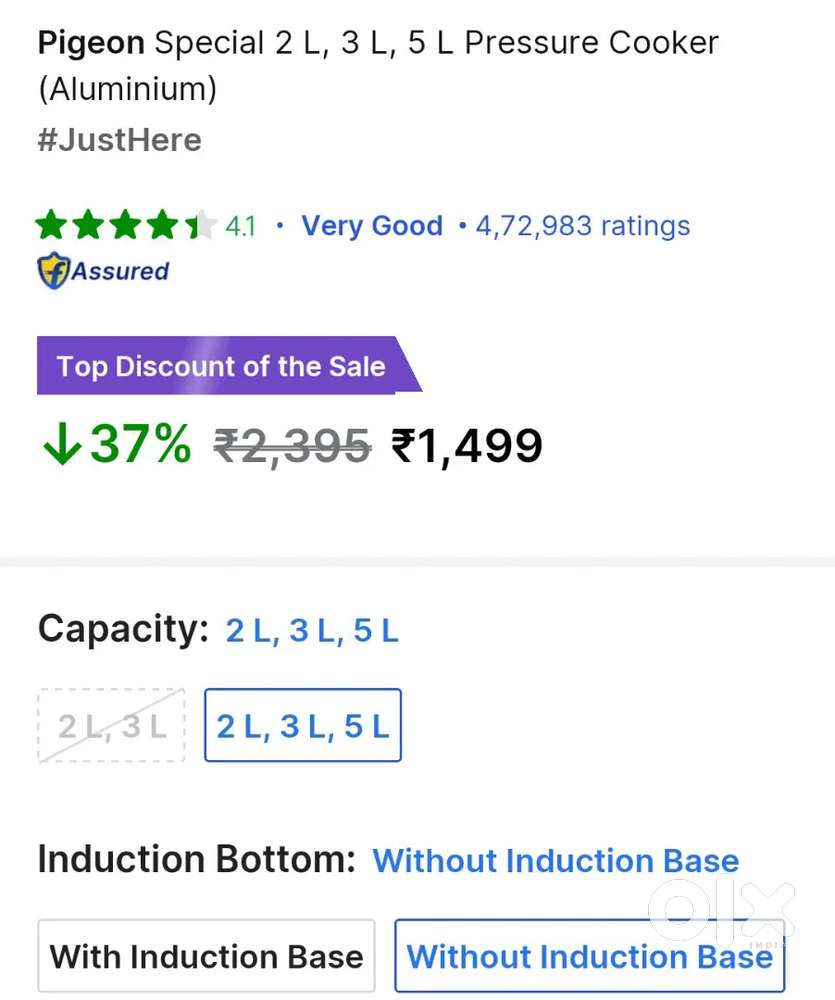
Task: Click the 4.1 rating score
Action: click(240, 226)
